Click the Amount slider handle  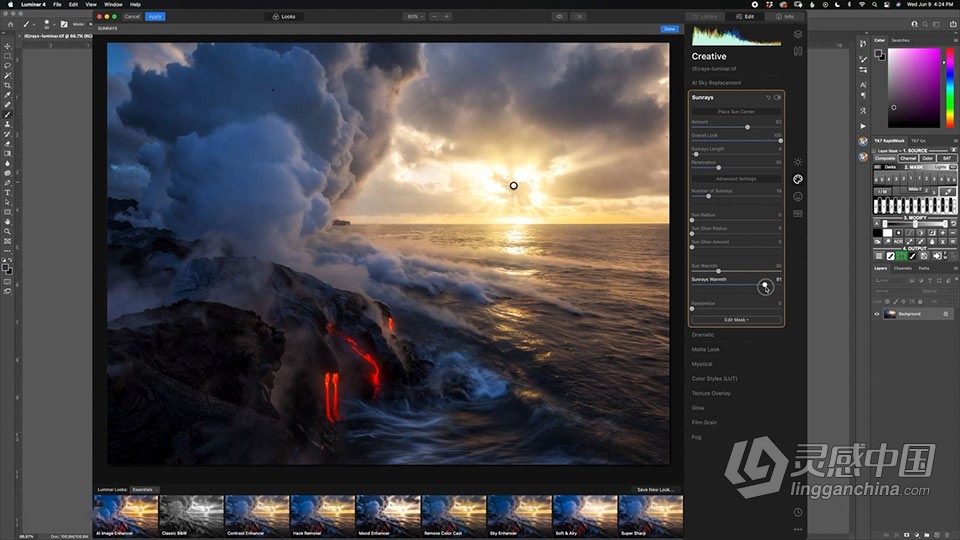pyautogui.click(x=748, y=127)
